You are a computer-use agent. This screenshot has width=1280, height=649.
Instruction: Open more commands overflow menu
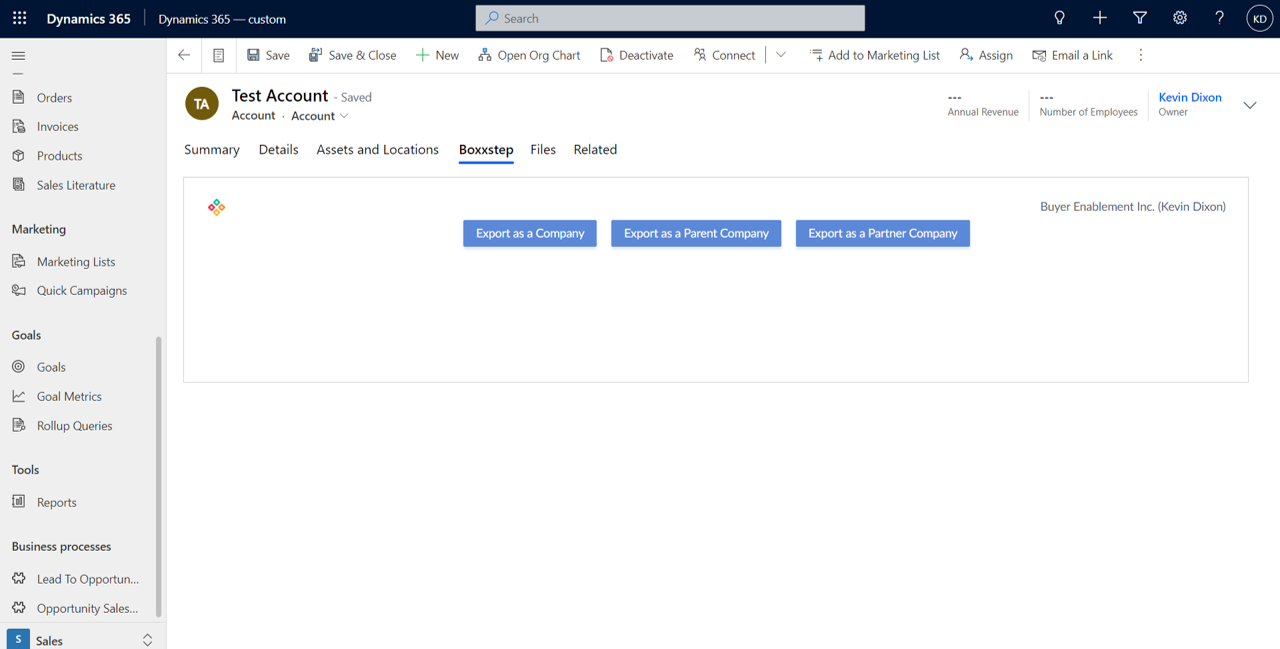tap(1140, 55)
